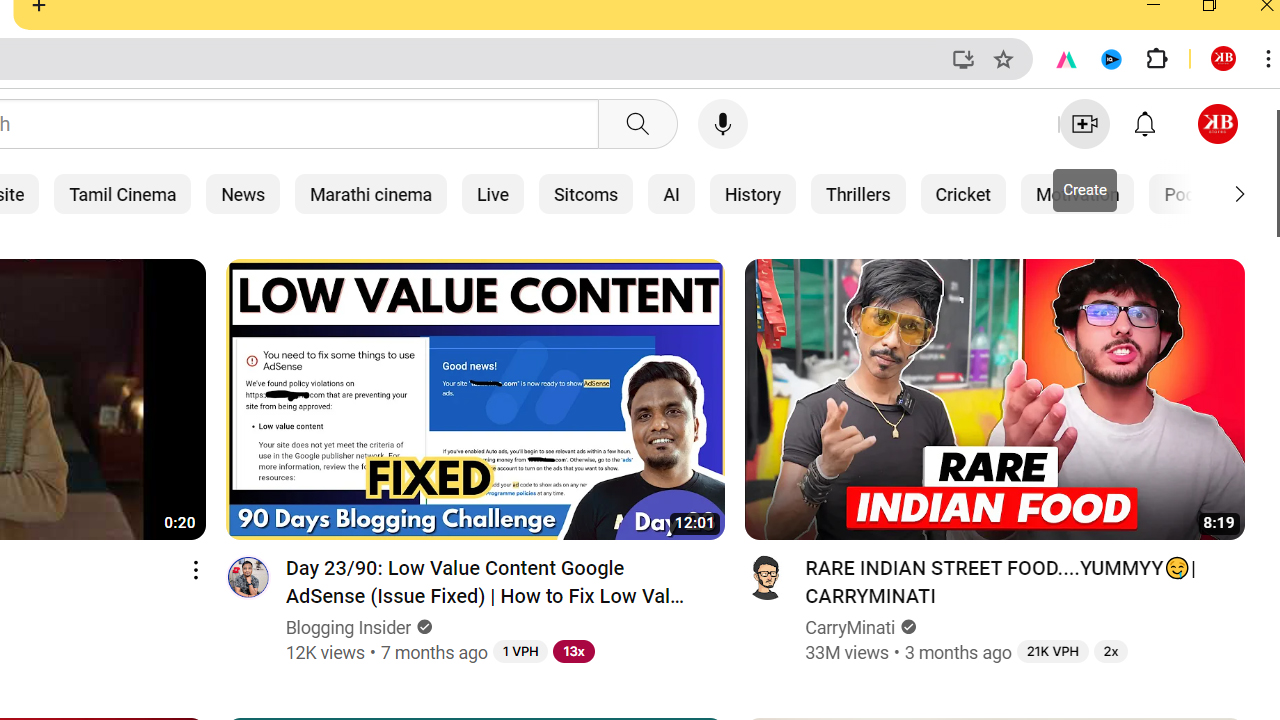Open the Extensions puzzle icon
Viewport: 1280px width, 720px height.
point(1157,59)
